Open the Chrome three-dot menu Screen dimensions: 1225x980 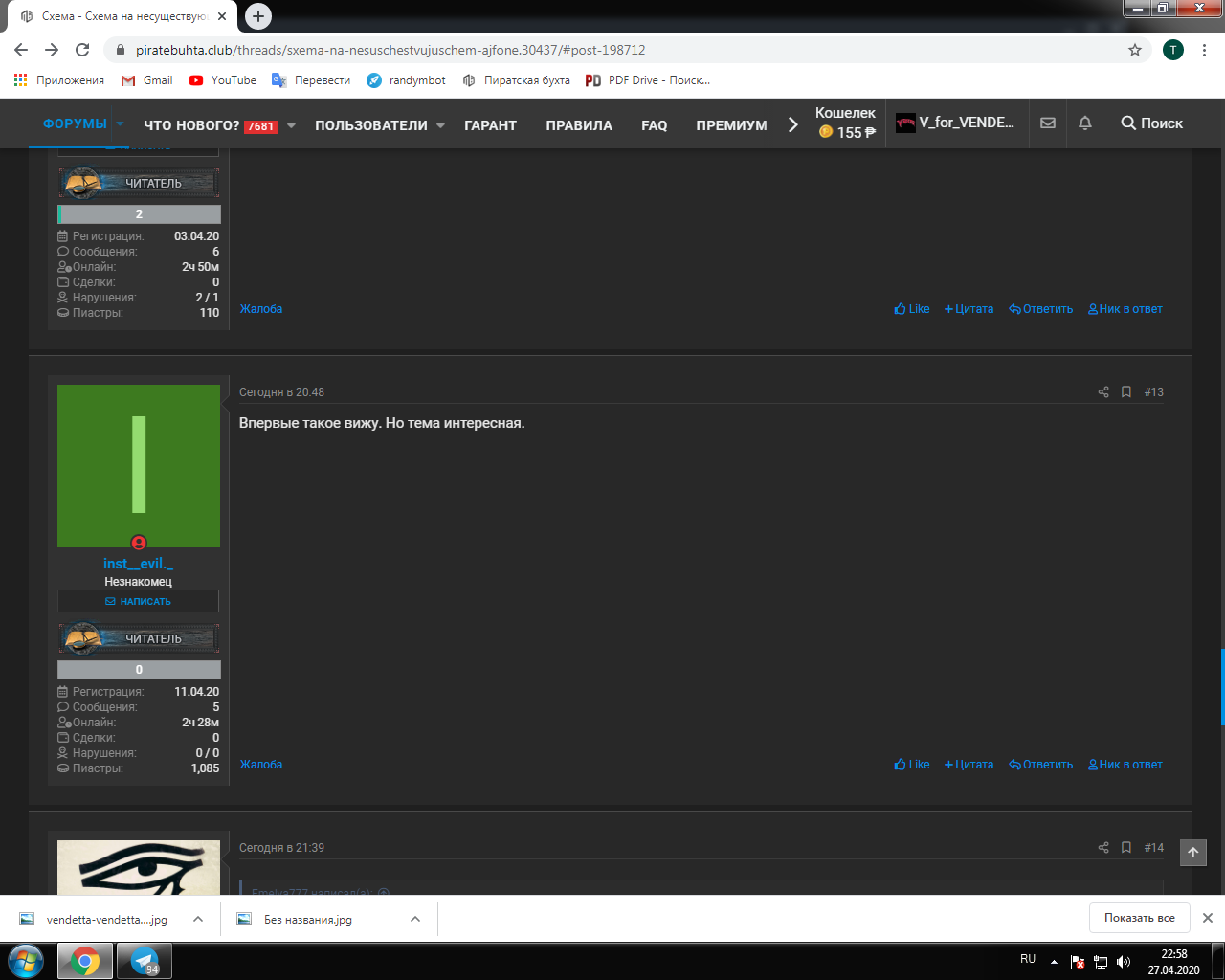click(1204, 50)
